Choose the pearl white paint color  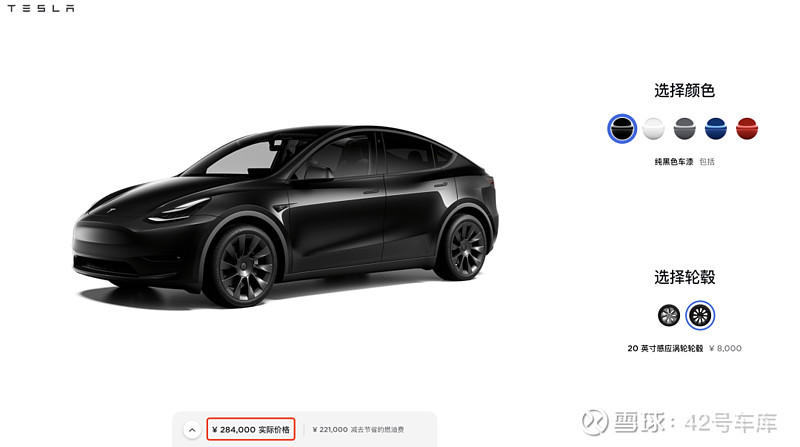(x=653, y=129)
